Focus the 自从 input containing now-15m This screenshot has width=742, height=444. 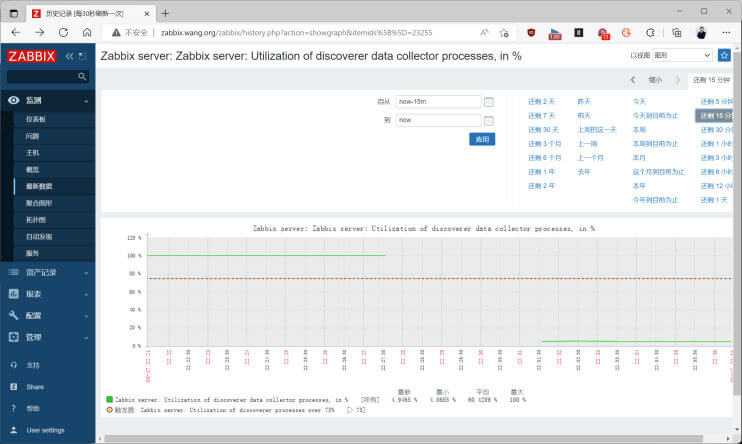click(x=438, y=102)
